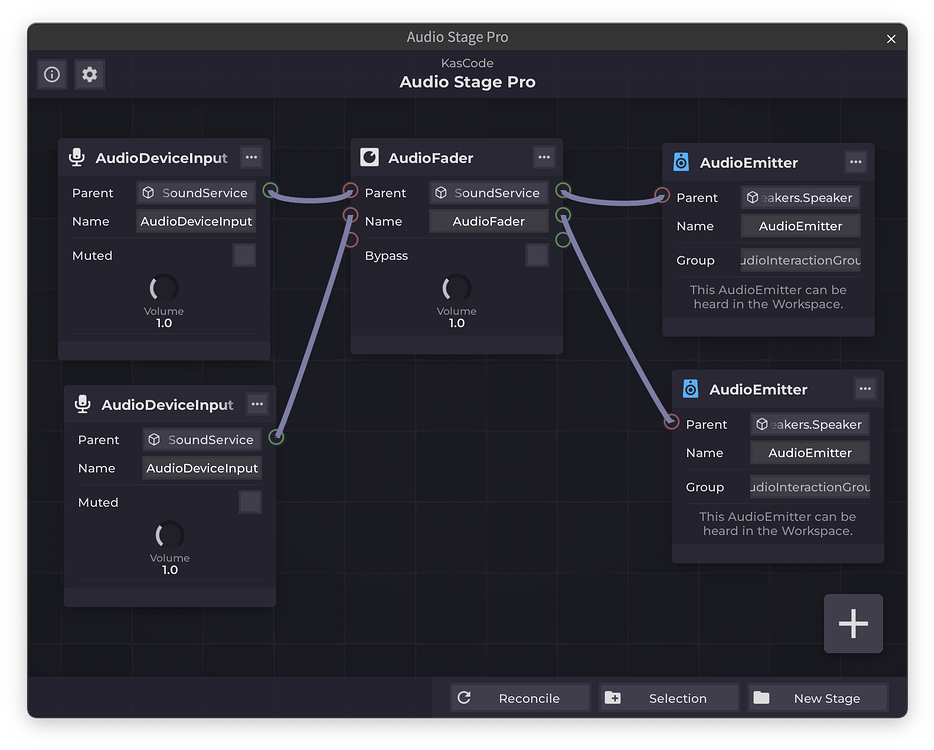This screenshot has width=934, height=750.
Task: Click the large plus button to add a node
Action: click(852, 623)
